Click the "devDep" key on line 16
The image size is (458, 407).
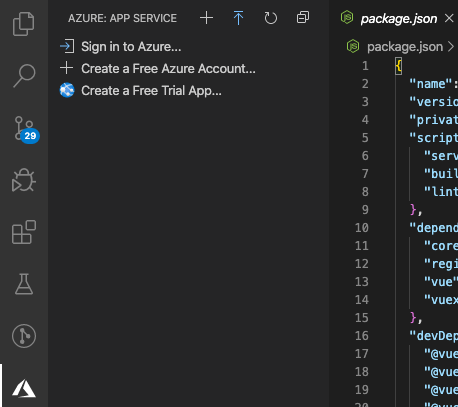(x=434, y=336)
